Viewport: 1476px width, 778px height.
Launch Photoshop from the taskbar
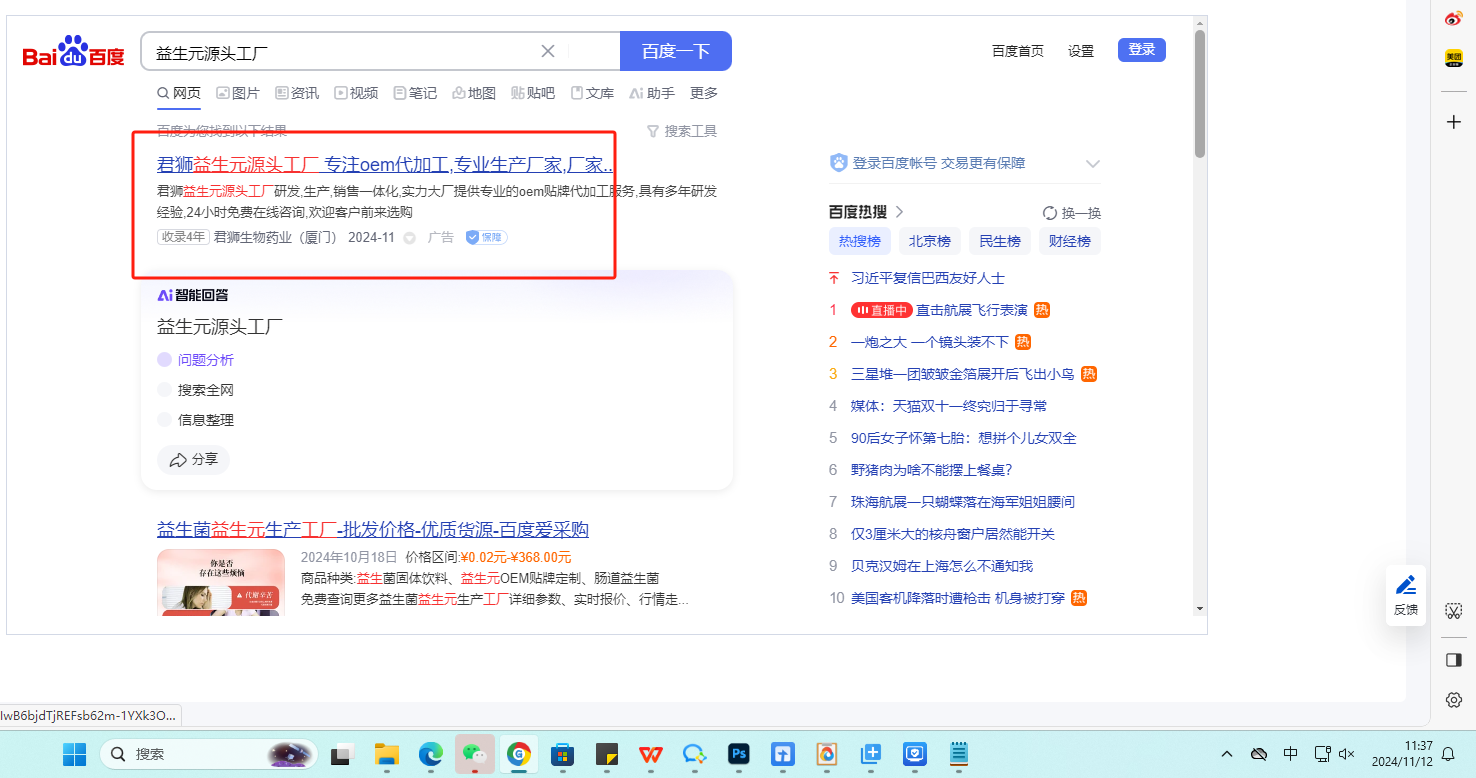pyautogui.click(x=739, y=754)
